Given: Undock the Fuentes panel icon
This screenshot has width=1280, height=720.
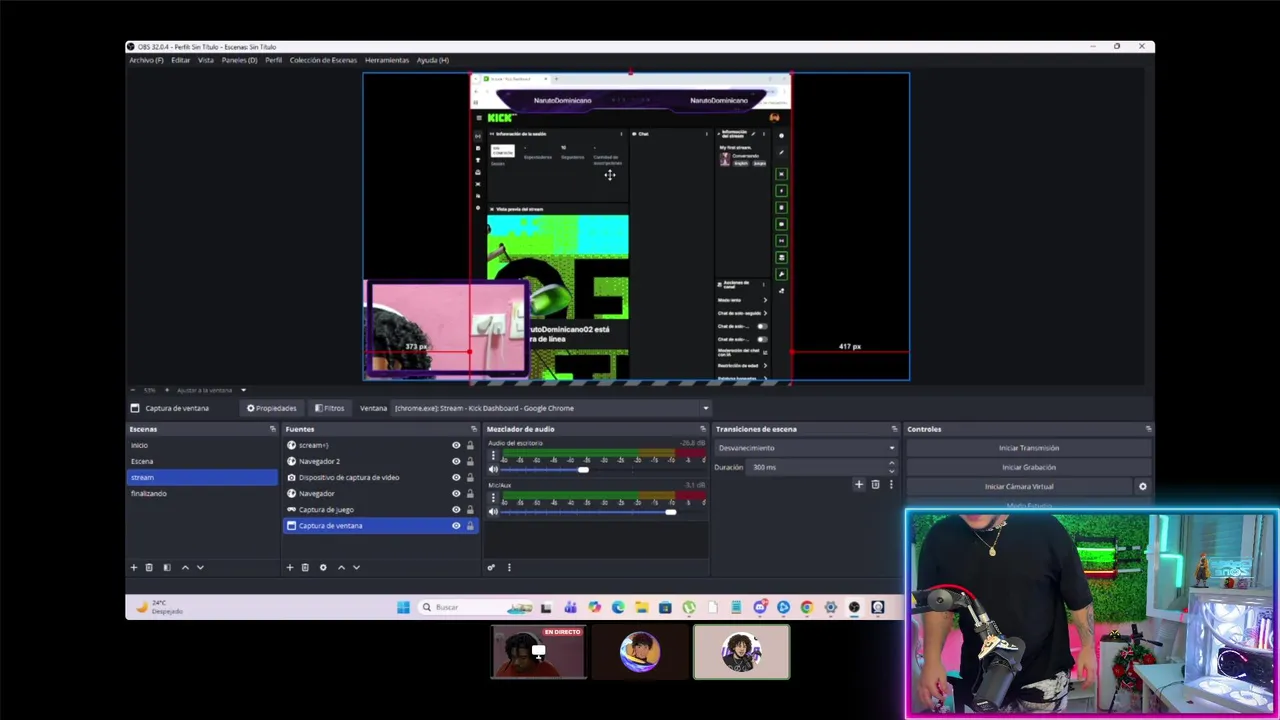Looking at the screenshot, I should [474, 429].
